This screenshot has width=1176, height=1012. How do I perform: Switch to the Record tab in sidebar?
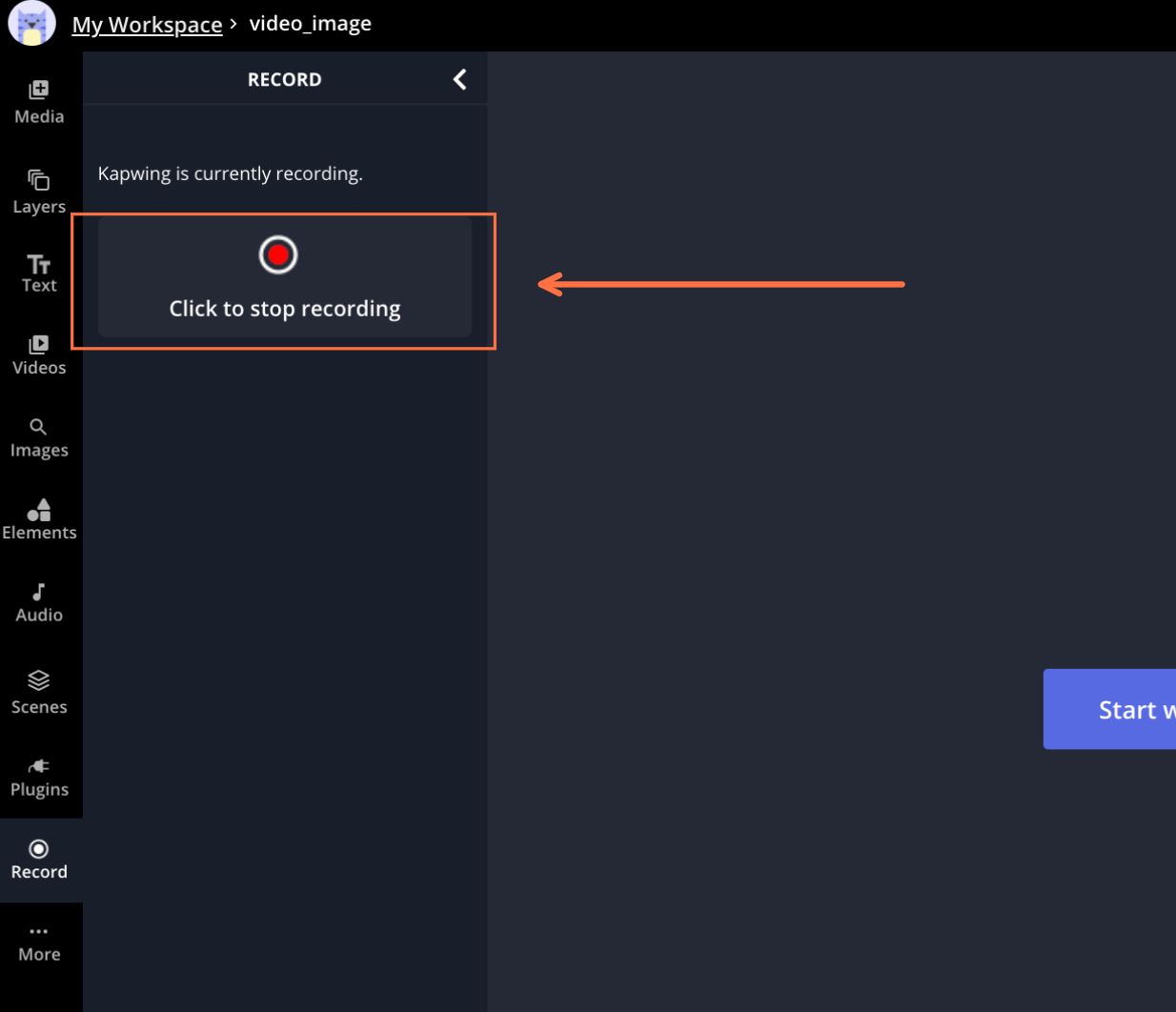click(x=39, y=860)
